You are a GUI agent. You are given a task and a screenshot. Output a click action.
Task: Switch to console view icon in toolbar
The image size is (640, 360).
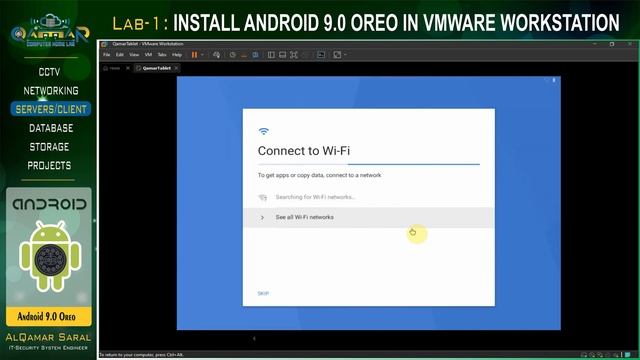click(321, 55)
